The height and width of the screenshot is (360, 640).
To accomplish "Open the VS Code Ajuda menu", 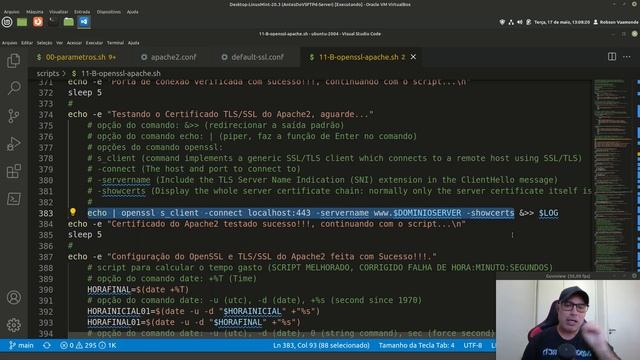I will pos(133,43).
